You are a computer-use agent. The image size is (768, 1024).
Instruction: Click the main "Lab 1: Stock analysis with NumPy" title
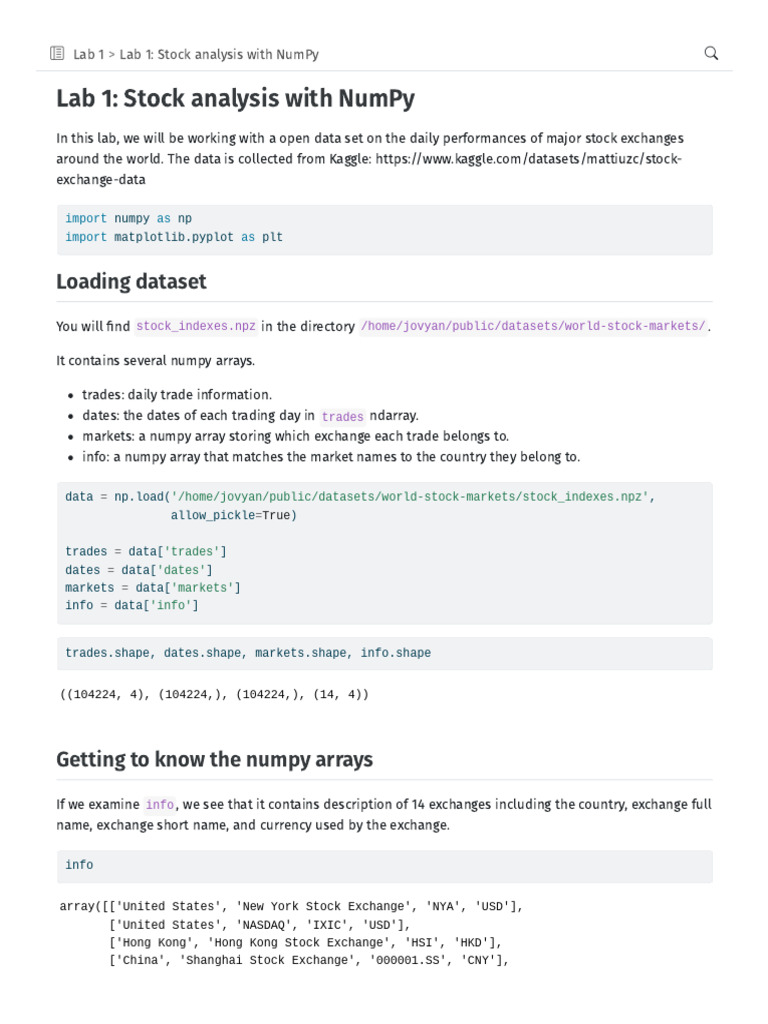coord(235,99)
